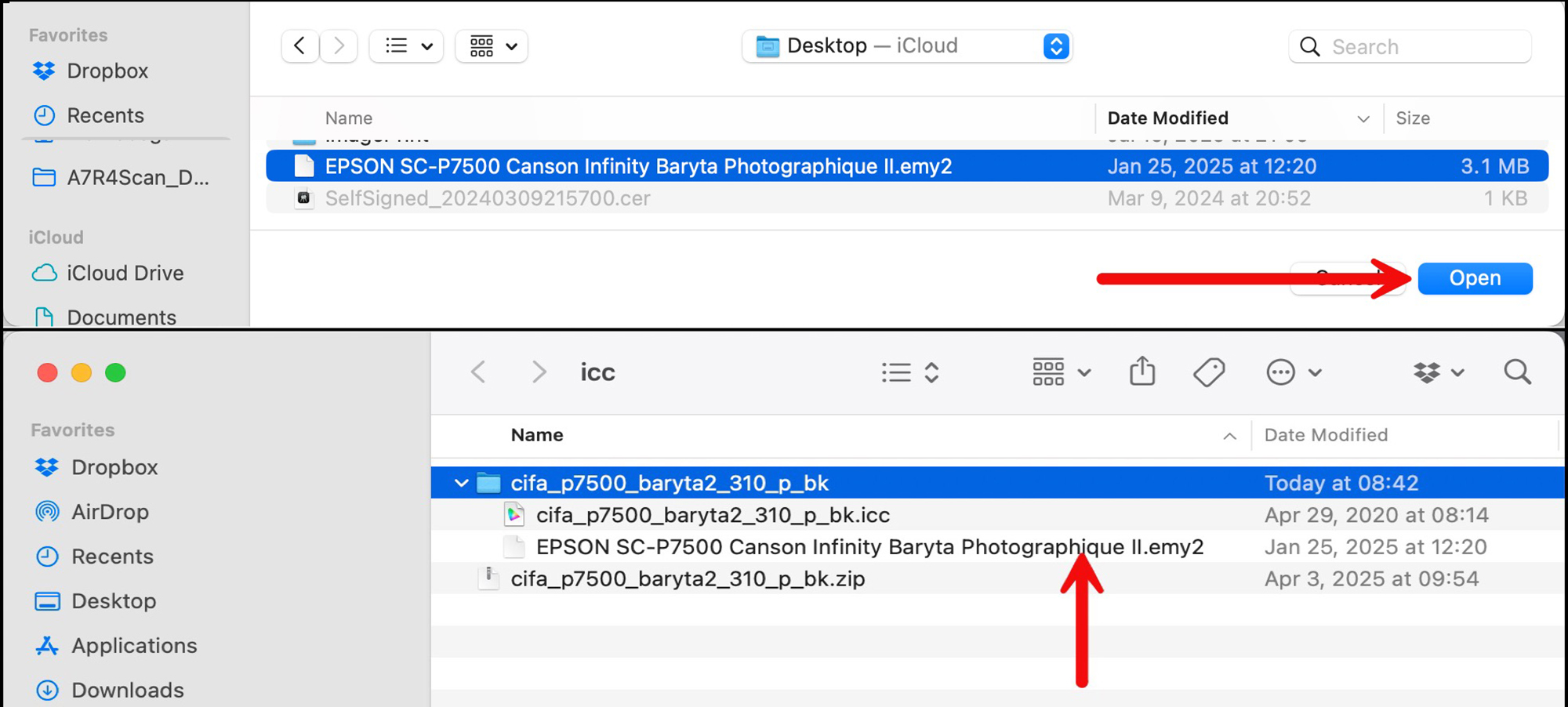Sort Finder list by the Name column
This screenshot has width=1568, height=707.
pyautogui.click(x=537, y=435)
